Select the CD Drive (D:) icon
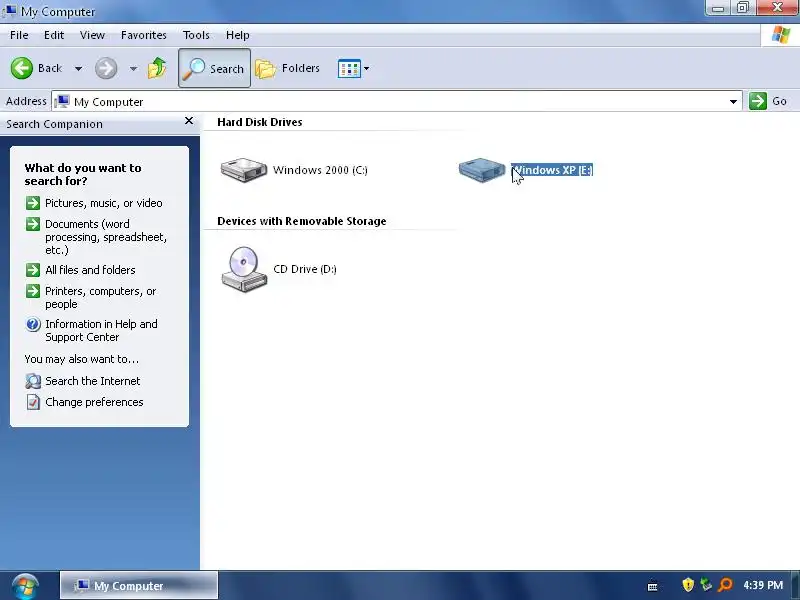Screen dimensions: 800x600 (x=244, y=269)
